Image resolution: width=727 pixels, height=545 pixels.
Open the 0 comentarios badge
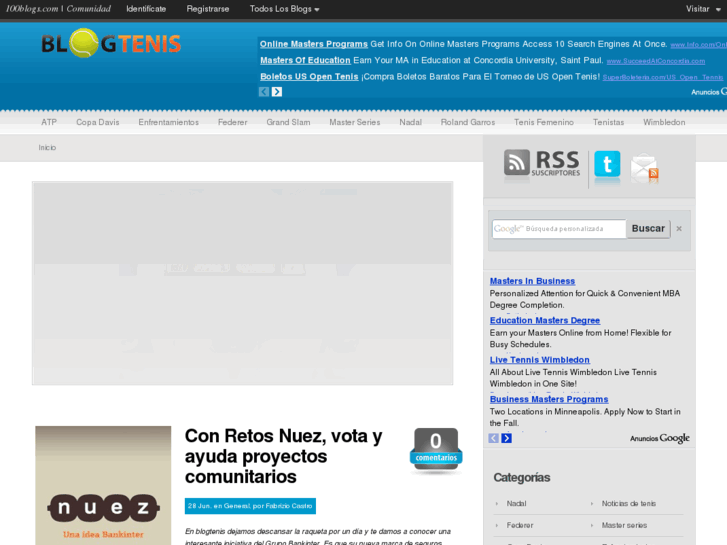436,449
